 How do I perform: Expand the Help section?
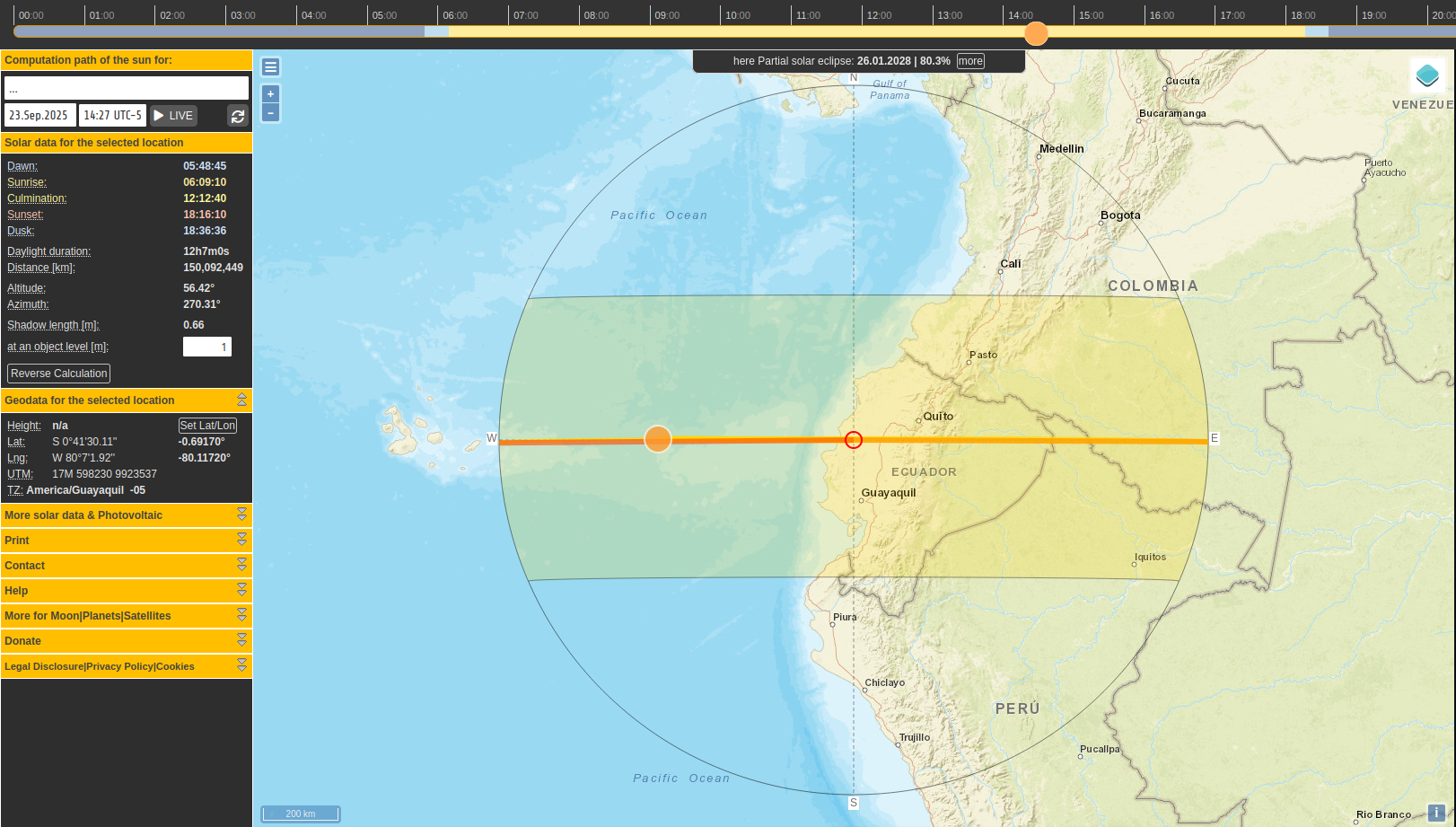(x=241, y=590)
